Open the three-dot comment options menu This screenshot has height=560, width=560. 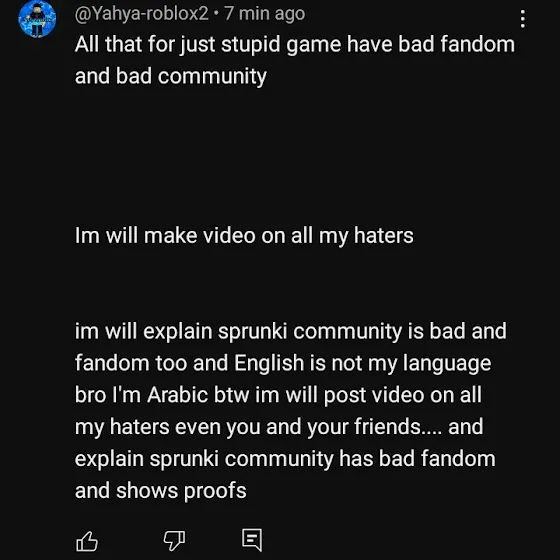(x=522, y=19)
